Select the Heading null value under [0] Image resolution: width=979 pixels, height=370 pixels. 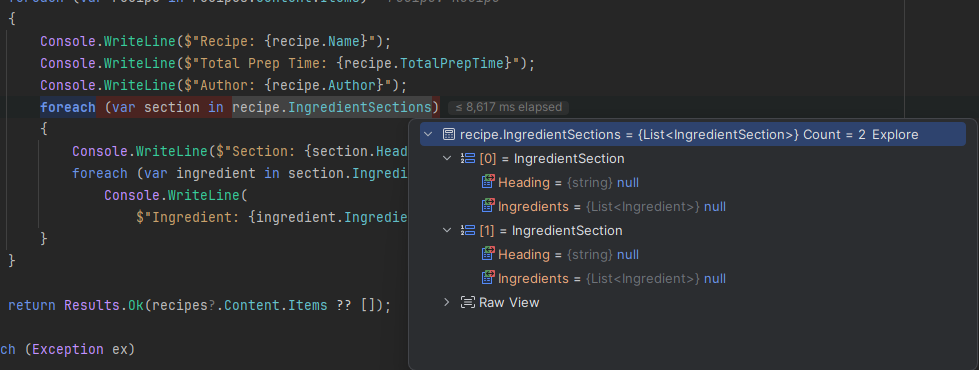click(x=627, y=183)
